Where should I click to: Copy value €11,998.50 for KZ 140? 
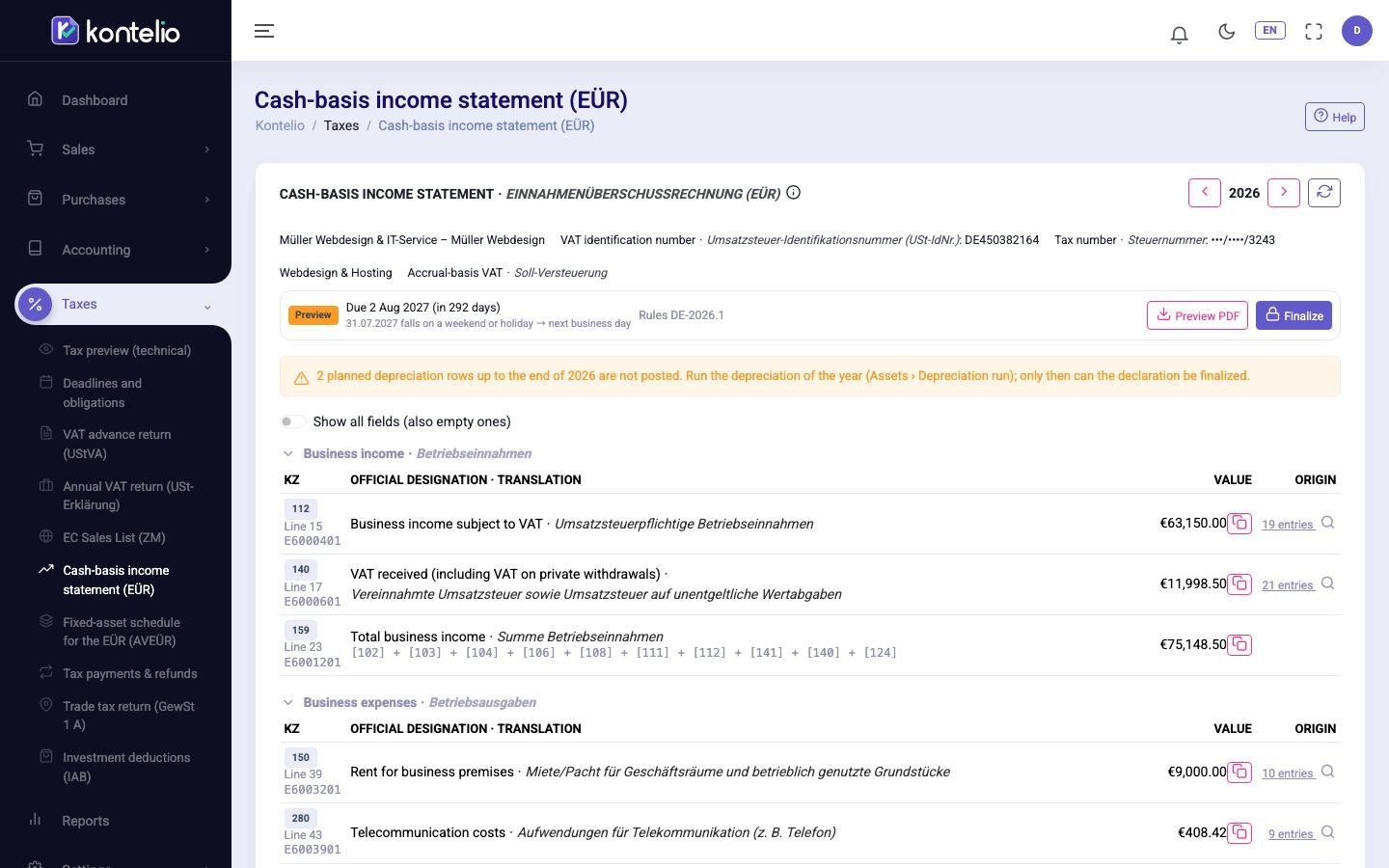[1239, 584]
